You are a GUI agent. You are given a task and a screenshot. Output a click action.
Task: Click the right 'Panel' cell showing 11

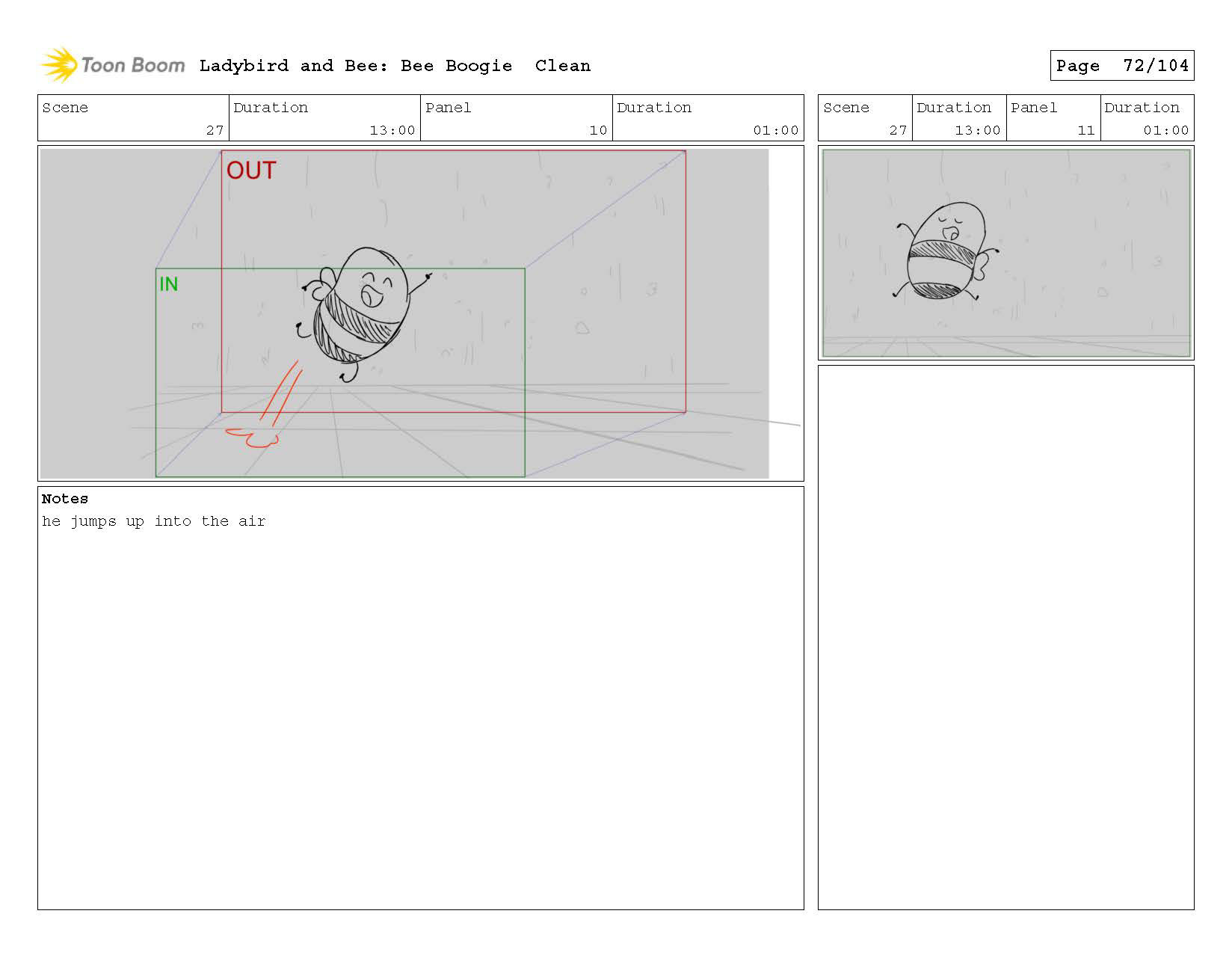pos(1053,118)
